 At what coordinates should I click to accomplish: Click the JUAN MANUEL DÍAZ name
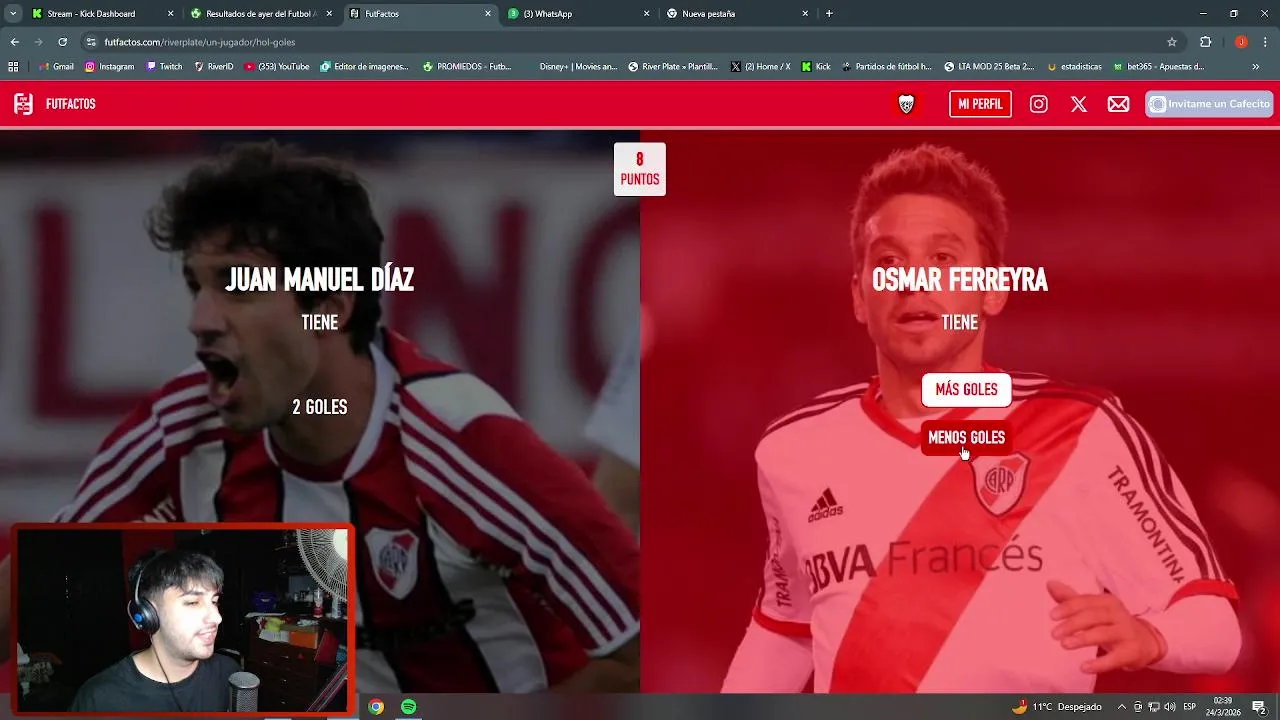click(320, 280)
